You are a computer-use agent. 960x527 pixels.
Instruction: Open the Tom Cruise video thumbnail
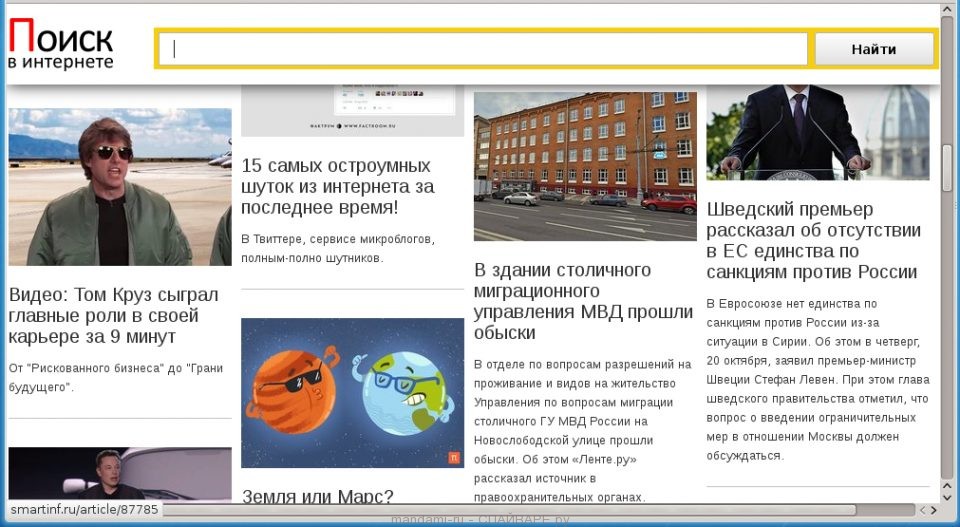coord(120,187)
